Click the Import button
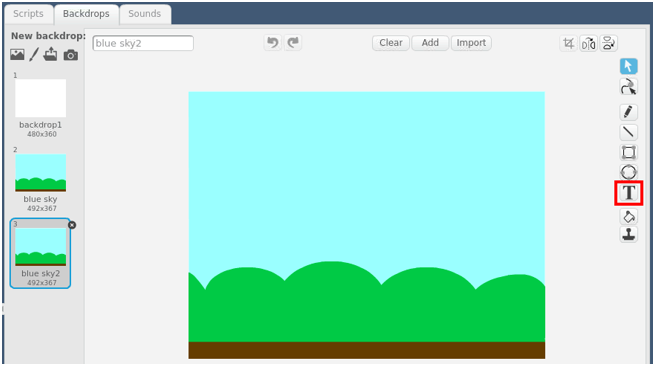 click(471, 43)
